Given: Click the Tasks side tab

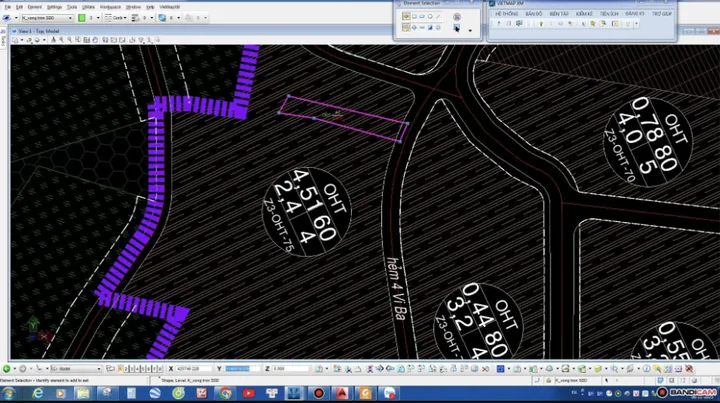Looking at the screenshot, I should 3,40.
